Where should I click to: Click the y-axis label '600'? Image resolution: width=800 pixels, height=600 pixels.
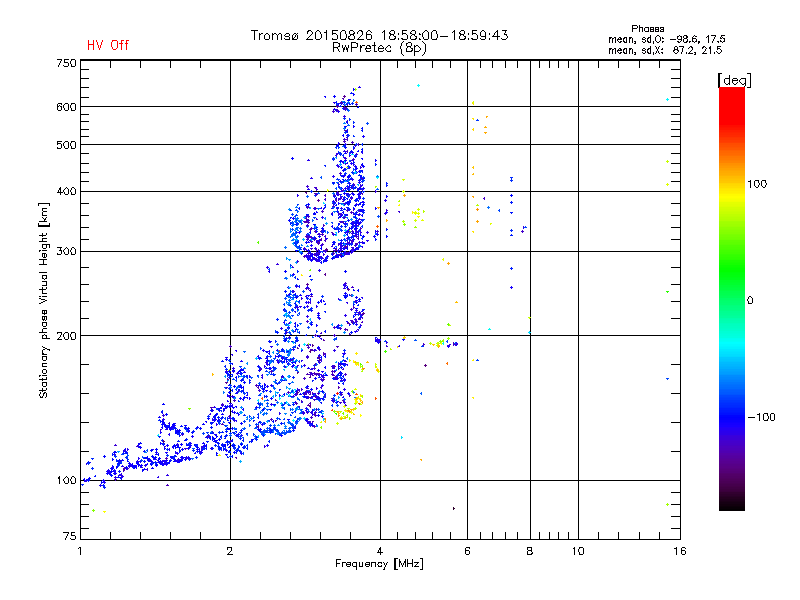click(66, 107)
